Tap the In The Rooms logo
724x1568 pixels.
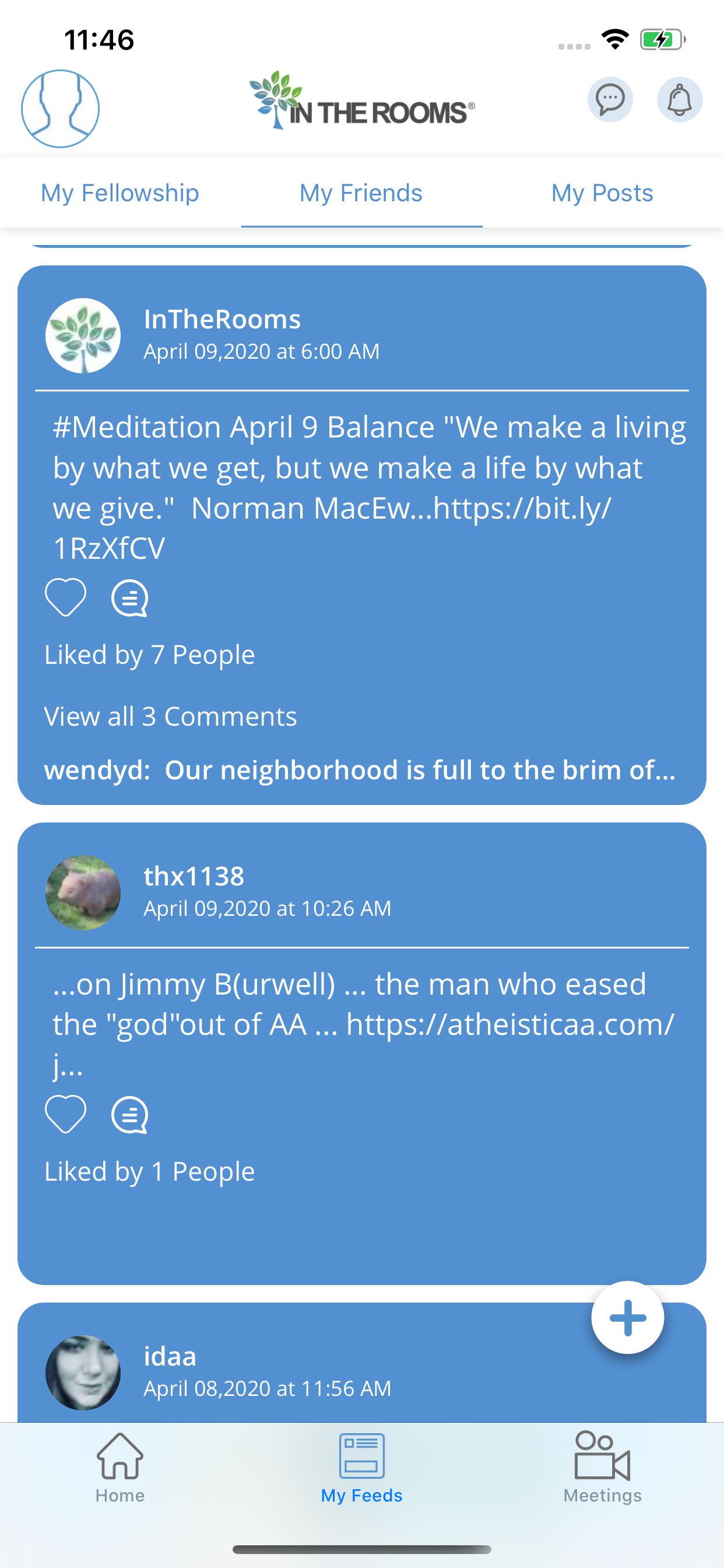click(361, 100)
